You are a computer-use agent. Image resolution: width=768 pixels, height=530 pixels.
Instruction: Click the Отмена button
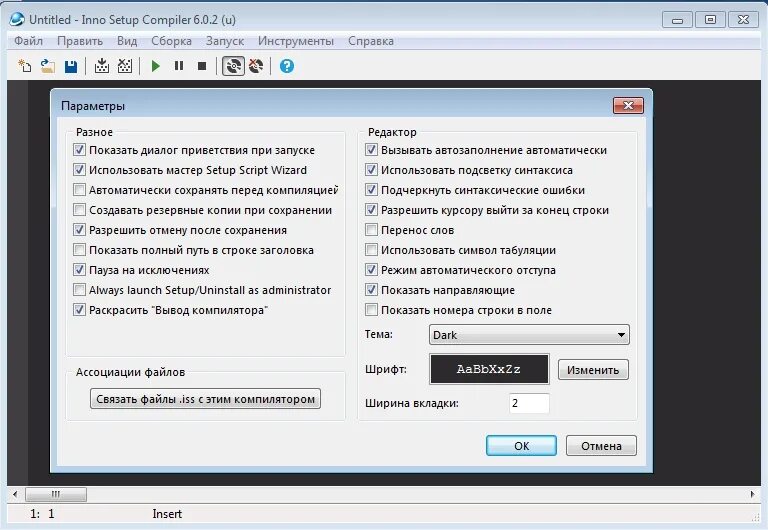(601, 446)
